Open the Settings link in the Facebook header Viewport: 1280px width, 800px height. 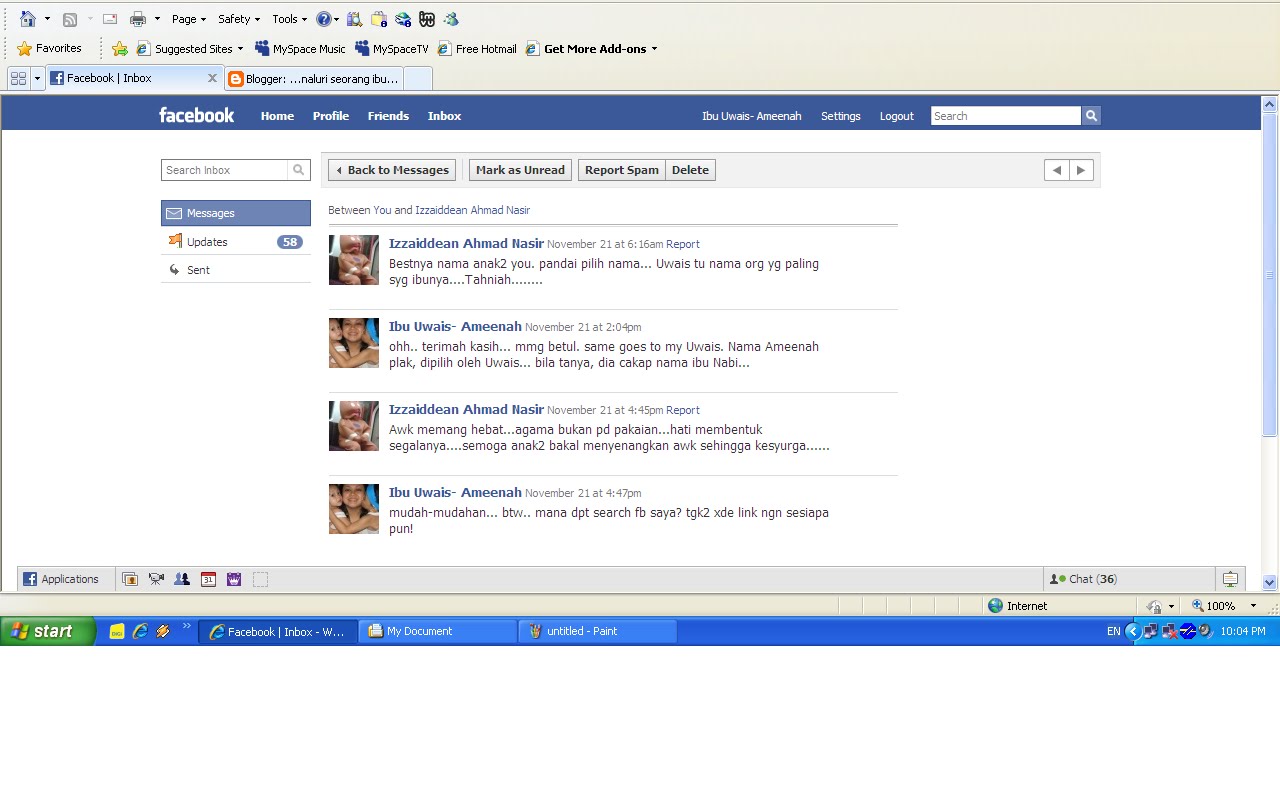(x=840, y=116)
